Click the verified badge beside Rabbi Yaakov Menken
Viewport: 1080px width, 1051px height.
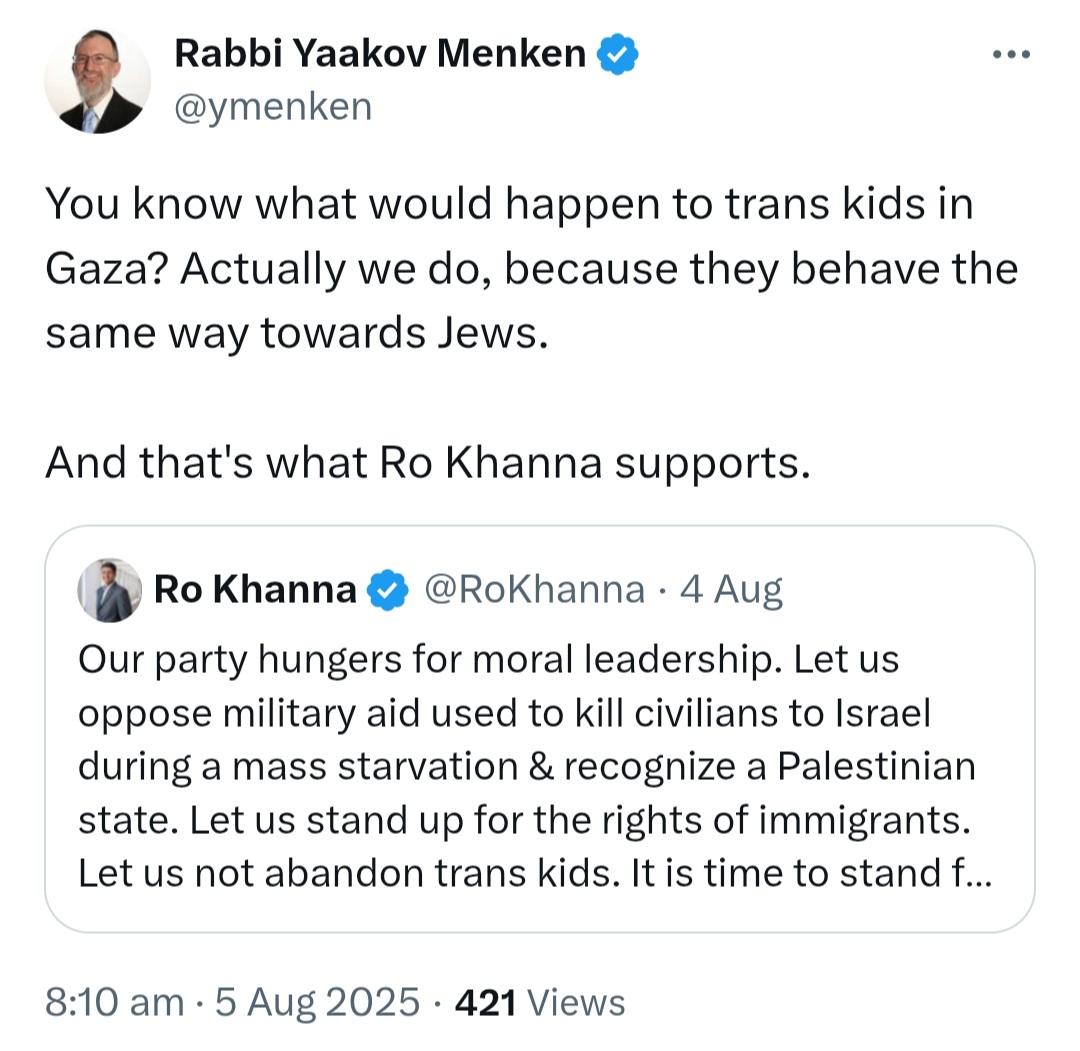pos(618,54)
